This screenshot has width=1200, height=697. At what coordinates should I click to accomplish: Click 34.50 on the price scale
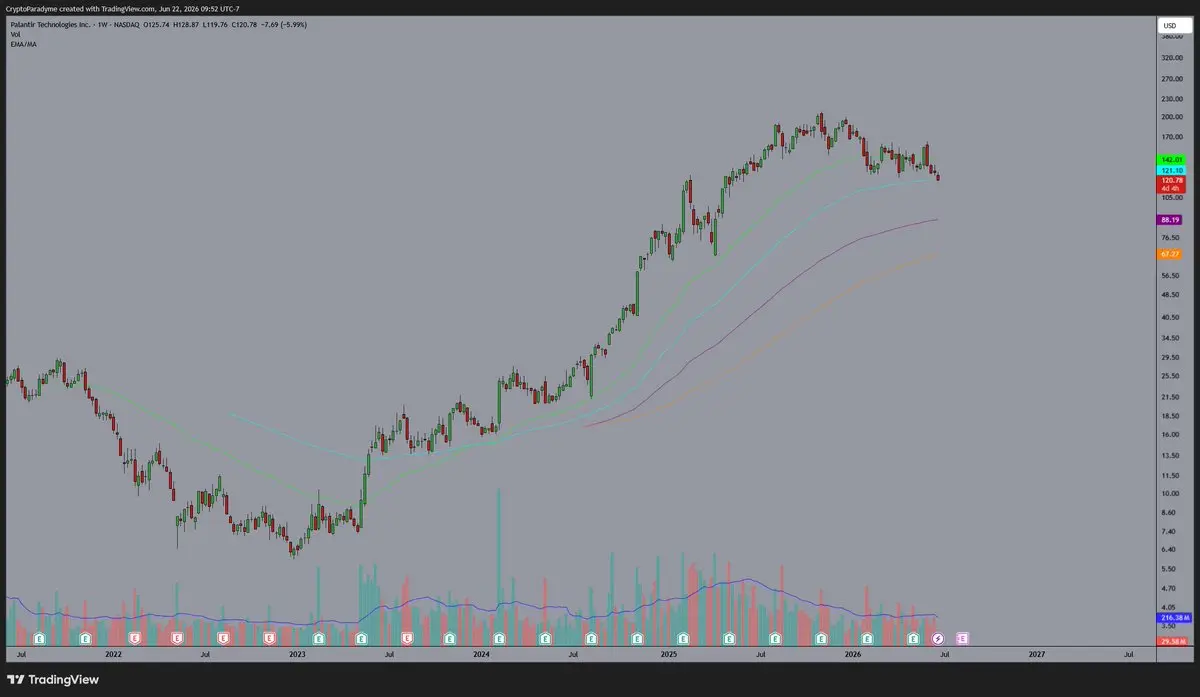tap(1170, 337)
